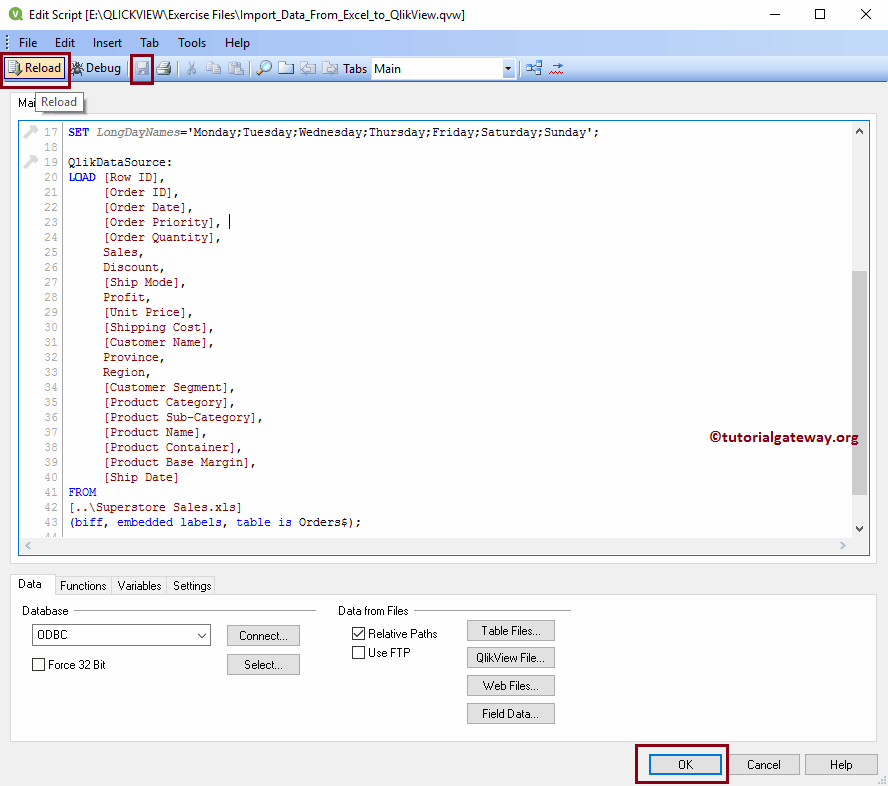Expand the Tabs combo box arrow
Viewport: 888px width, 786px height.
(509, 68)
